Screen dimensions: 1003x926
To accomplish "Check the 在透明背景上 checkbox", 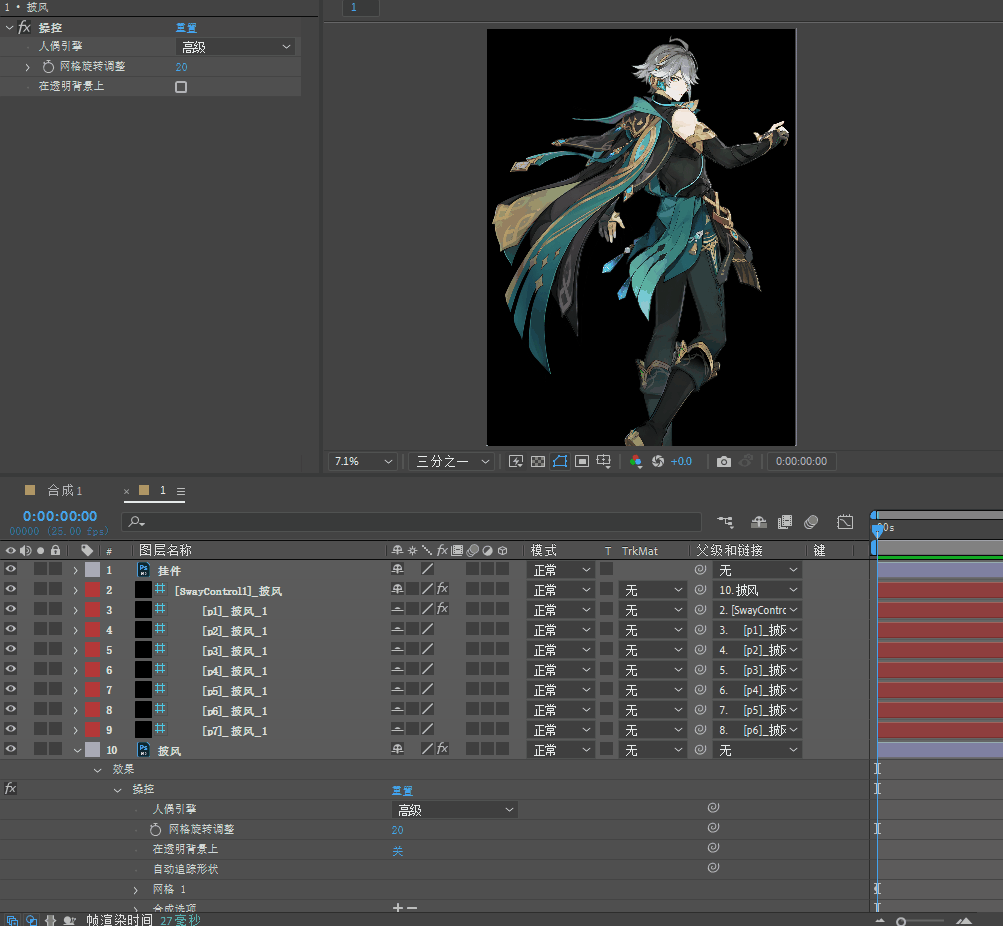I will coord(181,87).
